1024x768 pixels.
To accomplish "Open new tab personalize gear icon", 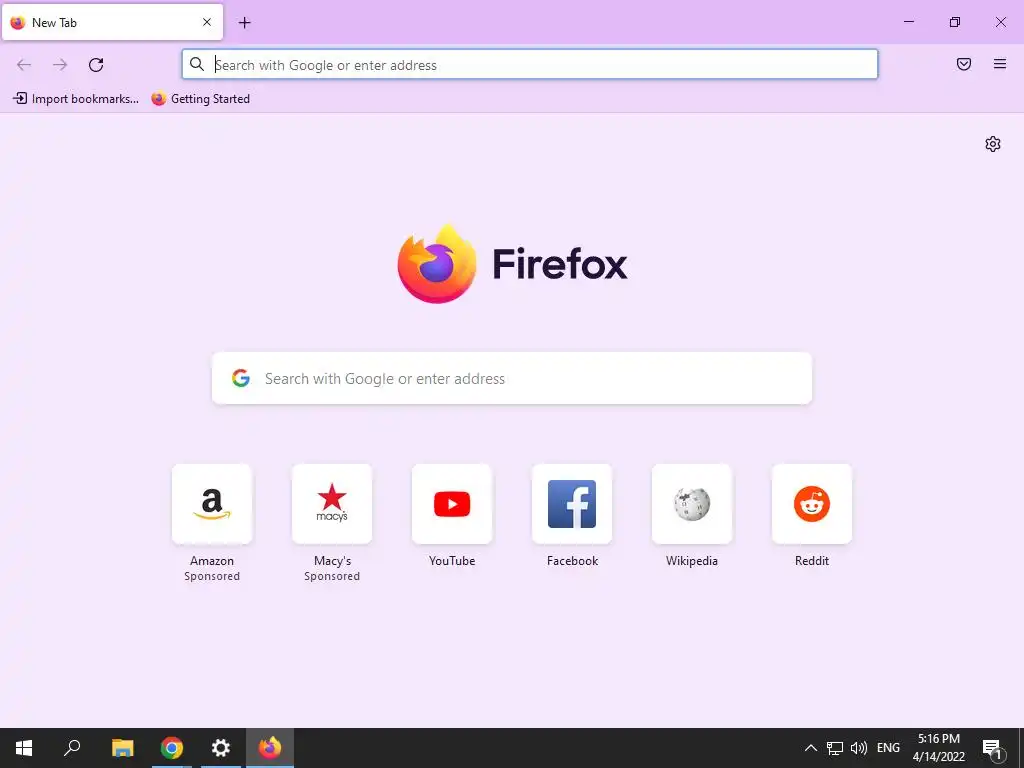I will 993,144.
